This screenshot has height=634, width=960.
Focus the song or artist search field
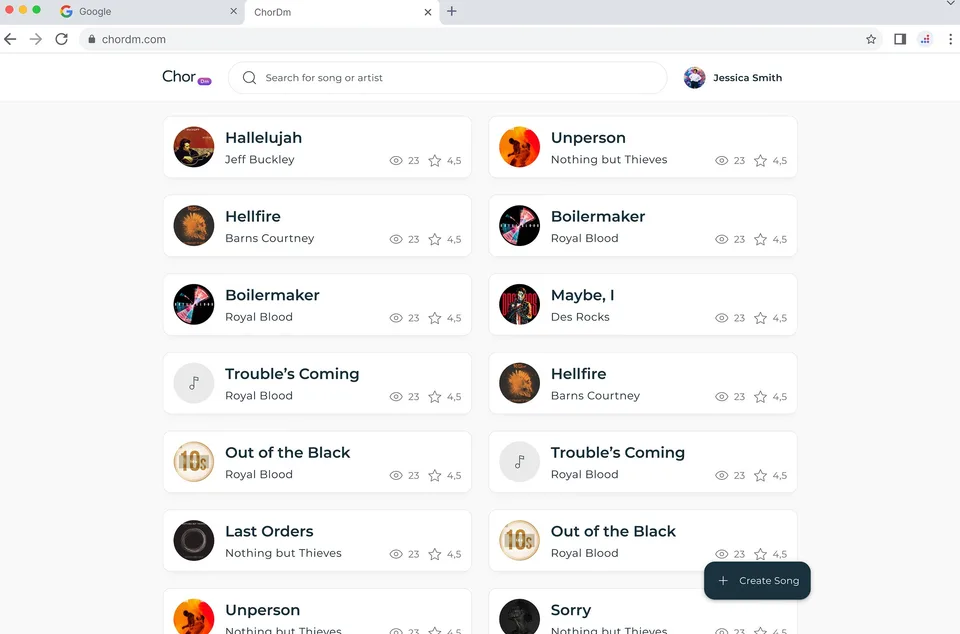click(x=448, y=78)
